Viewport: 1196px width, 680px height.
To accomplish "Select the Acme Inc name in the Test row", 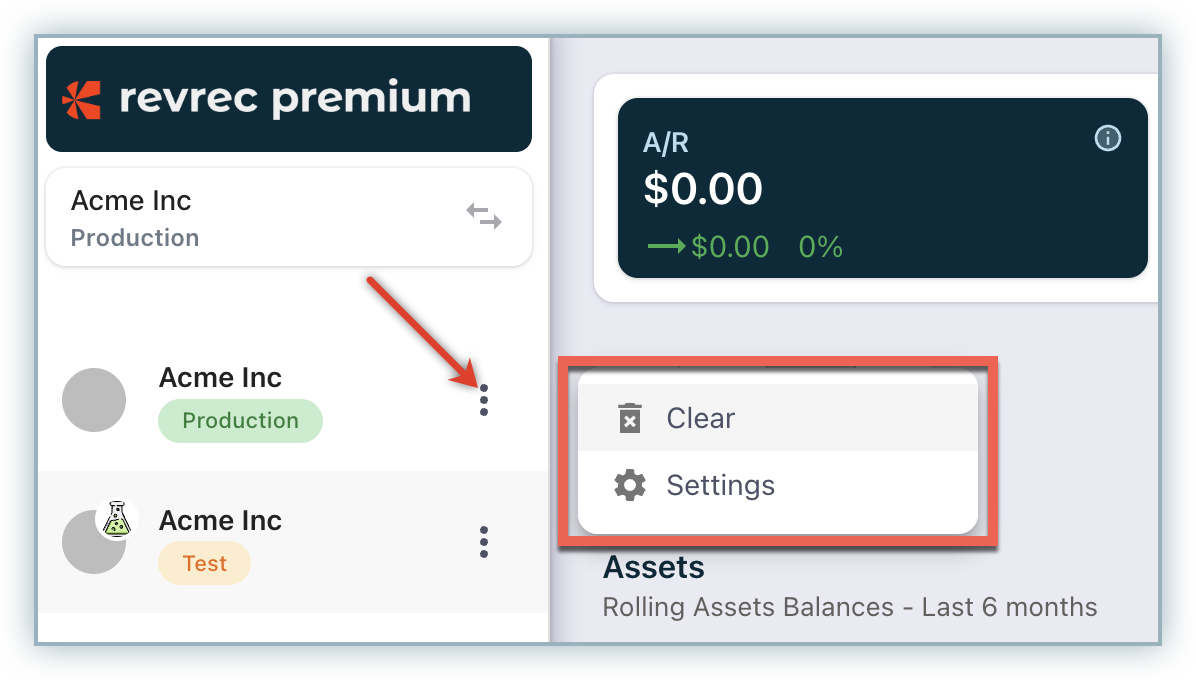I will (220, 521).
